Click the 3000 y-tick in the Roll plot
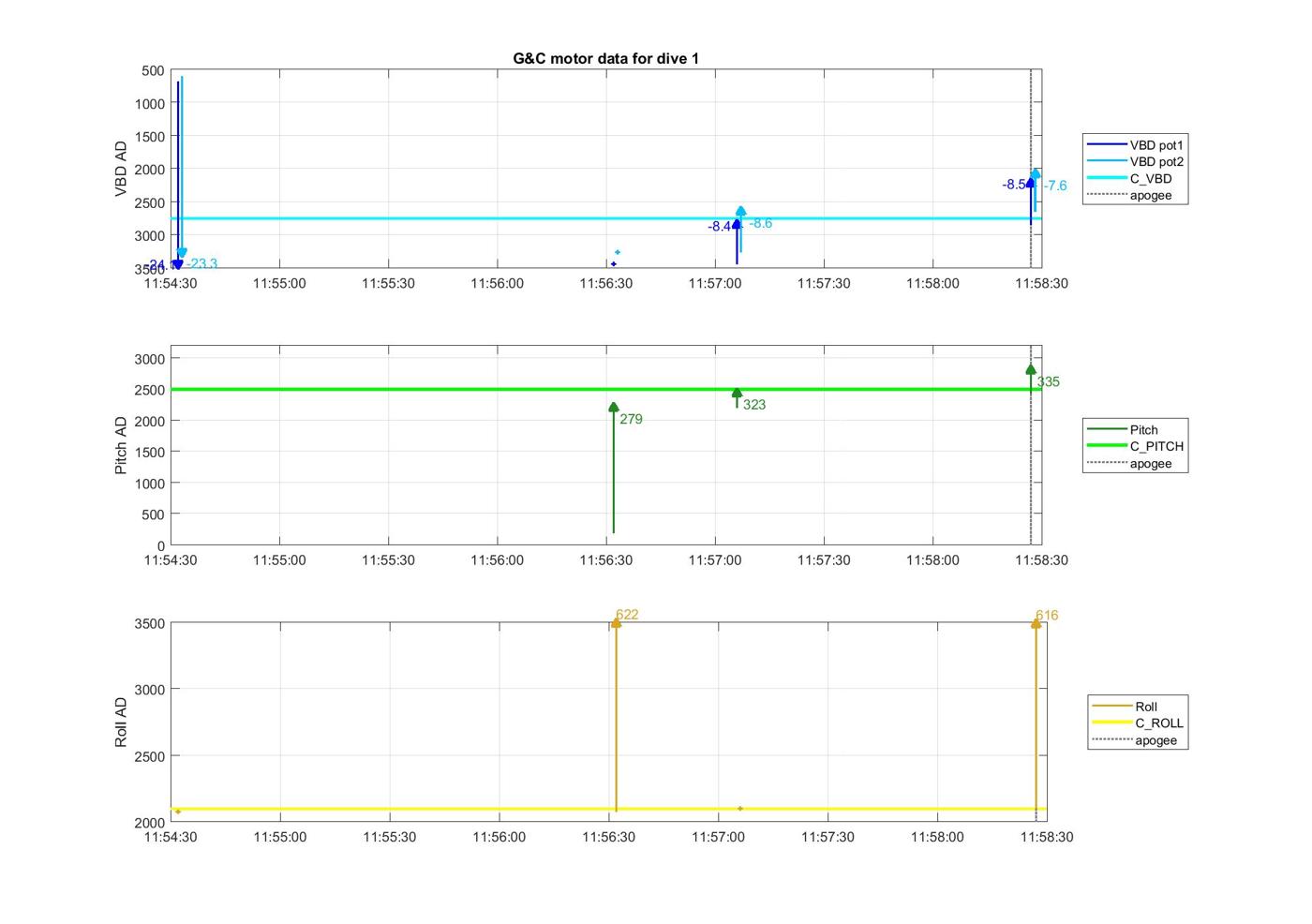Image resolution: width=1312 pixels, height=924 pixels. [150, 690]
